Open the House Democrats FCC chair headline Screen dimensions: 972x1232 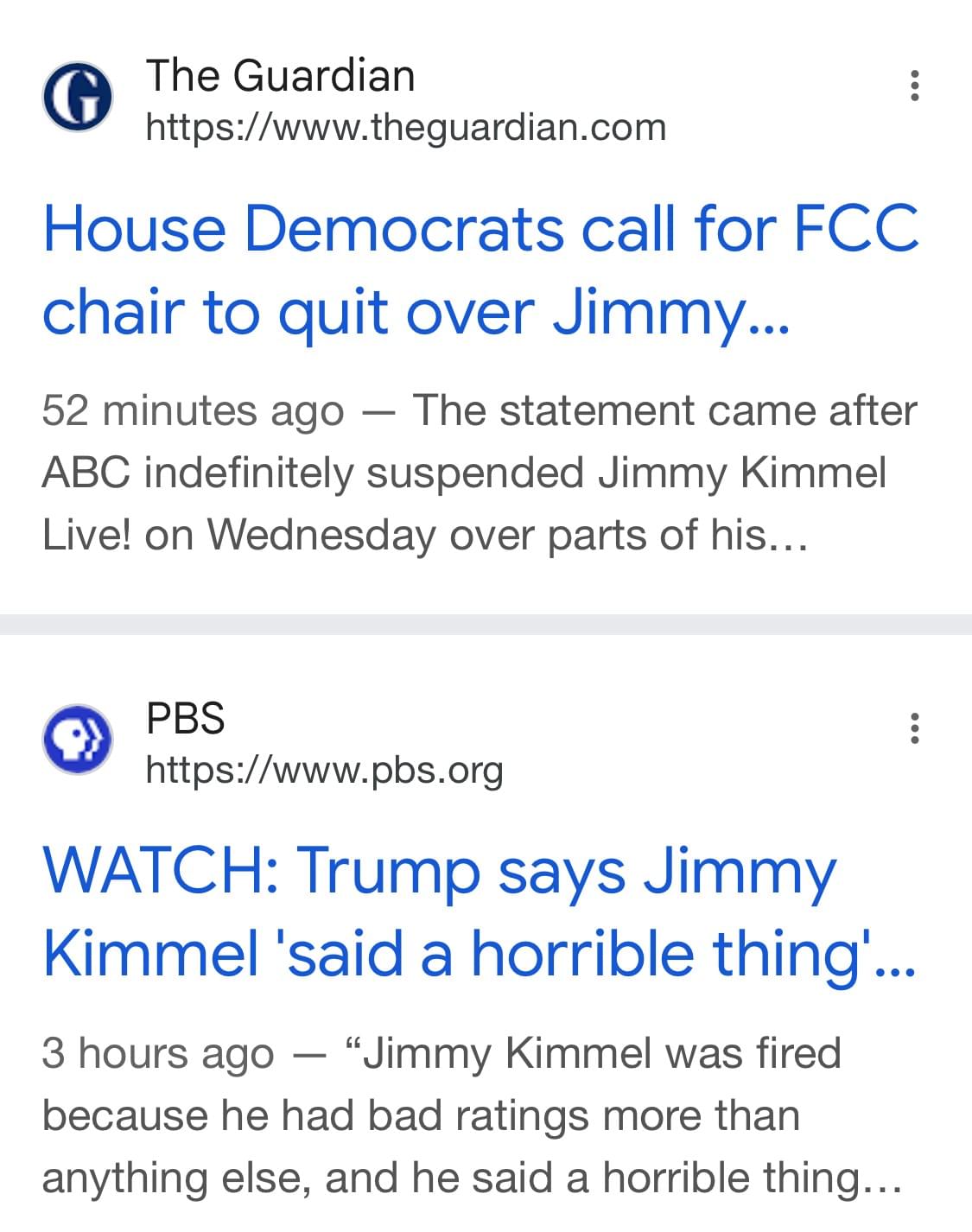(480, 270)
